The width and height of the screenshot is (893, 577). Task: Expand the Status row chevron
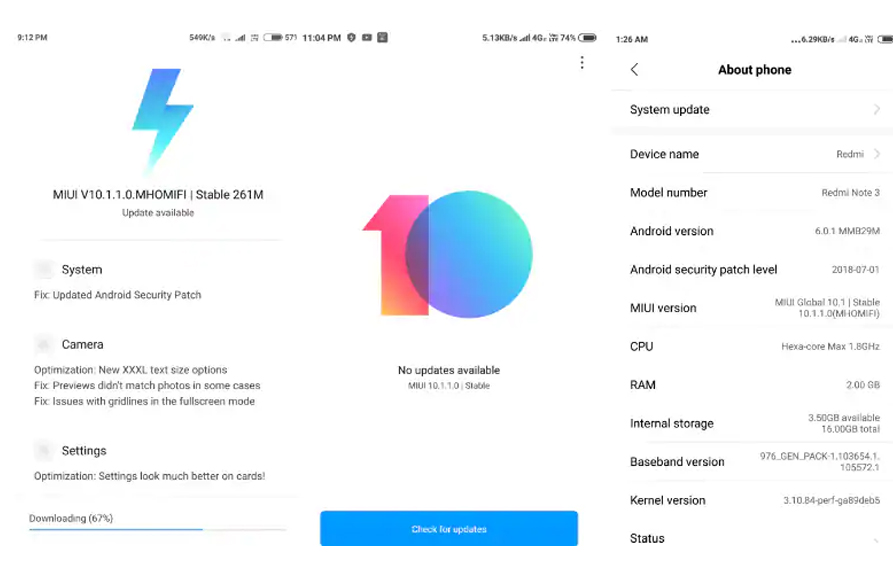tap(877, 539)
